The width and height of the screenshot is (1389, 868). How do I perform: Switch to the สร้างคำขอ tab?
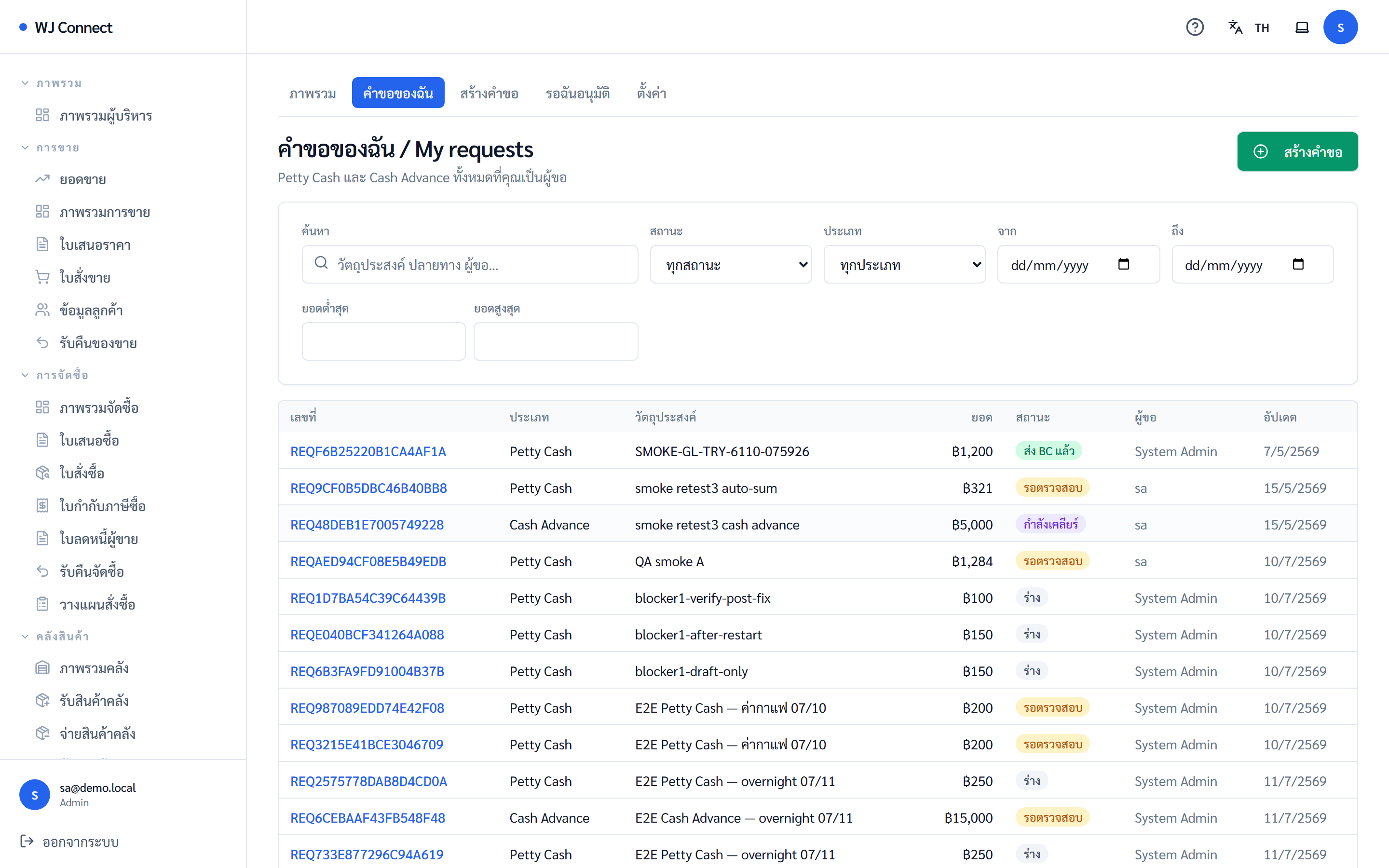click(x=489, y=93)
